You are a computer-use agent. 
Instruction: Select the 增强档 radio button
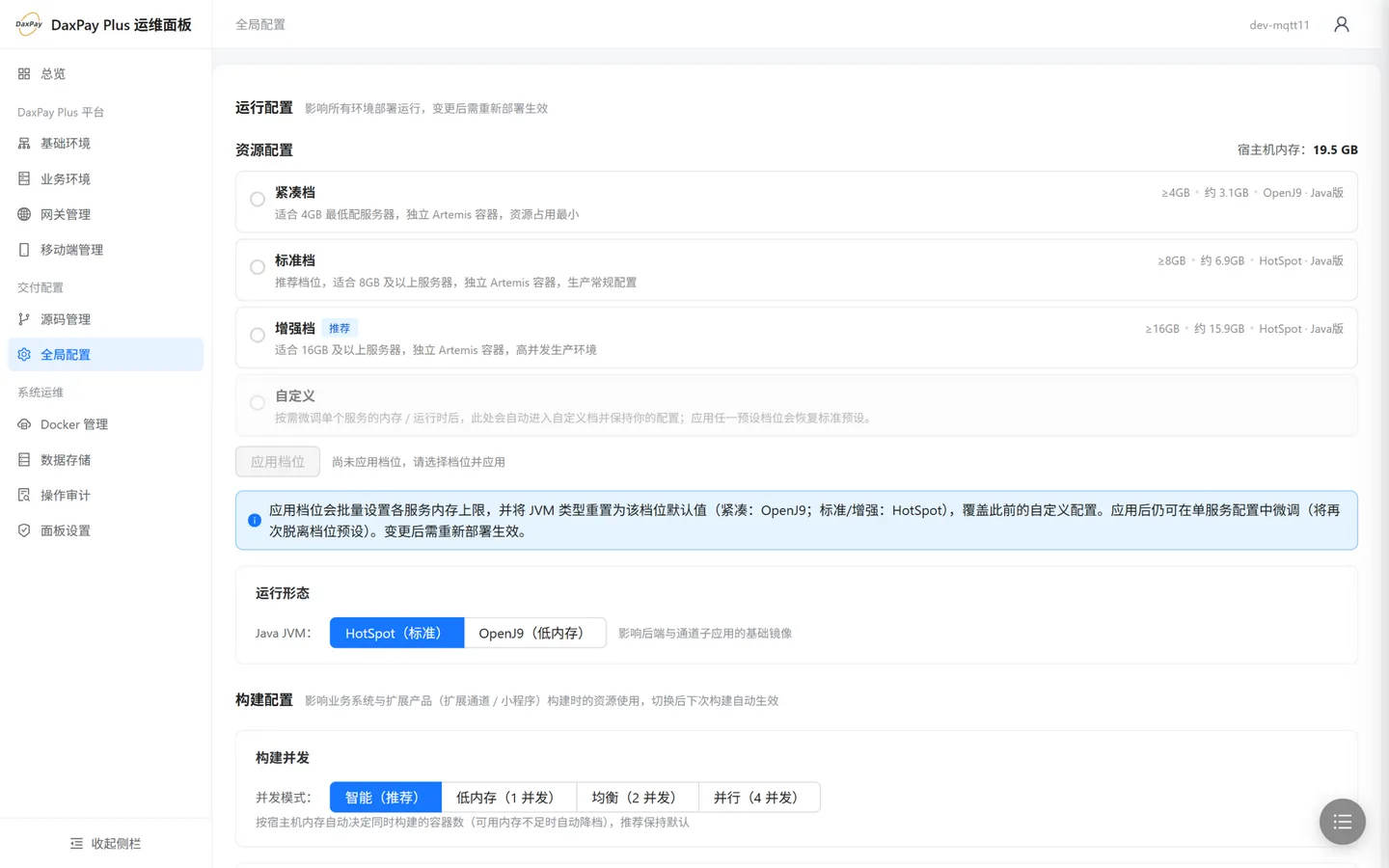(x=258, y=335)
